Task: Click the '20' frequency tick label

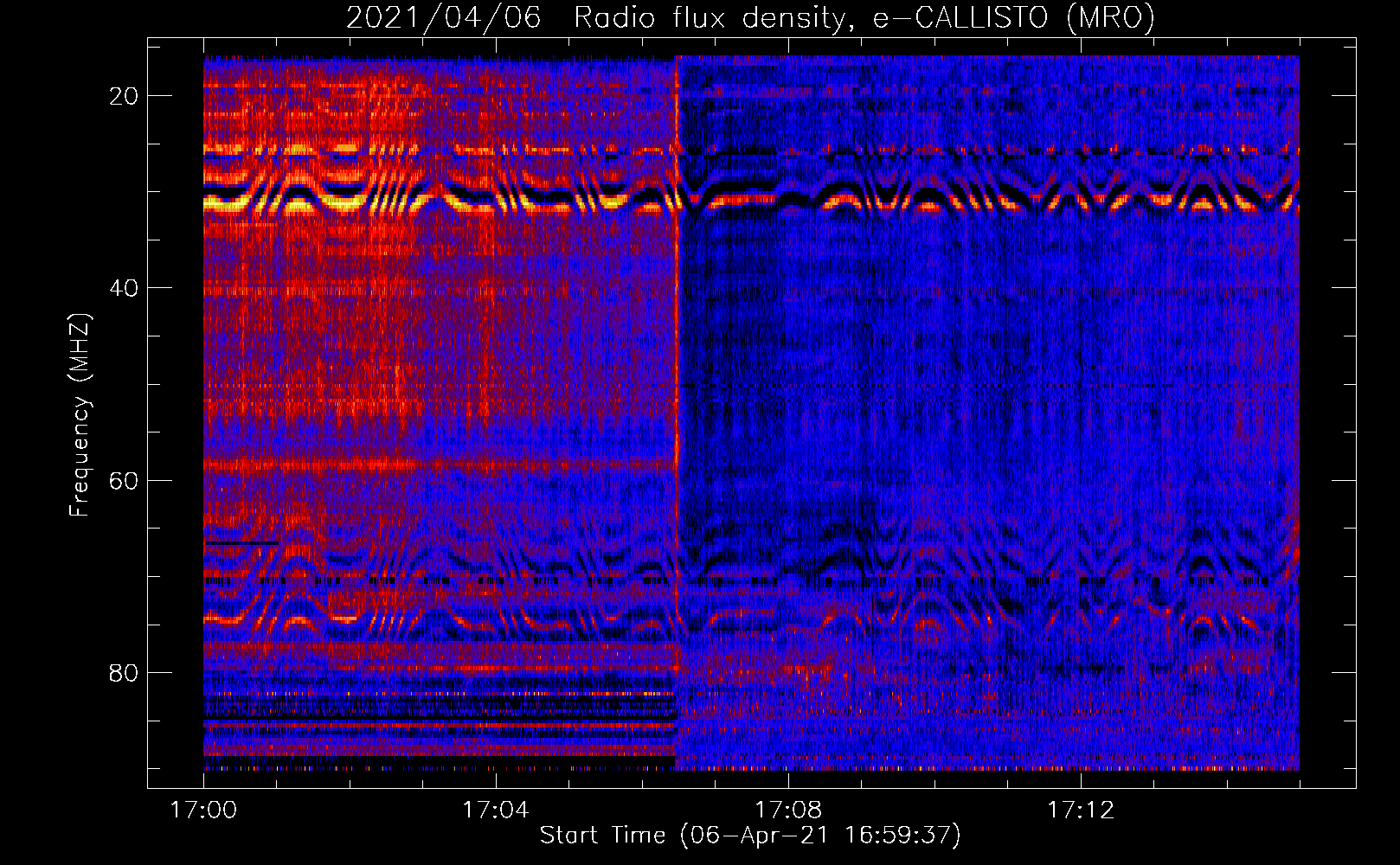Action: [125, 96]
